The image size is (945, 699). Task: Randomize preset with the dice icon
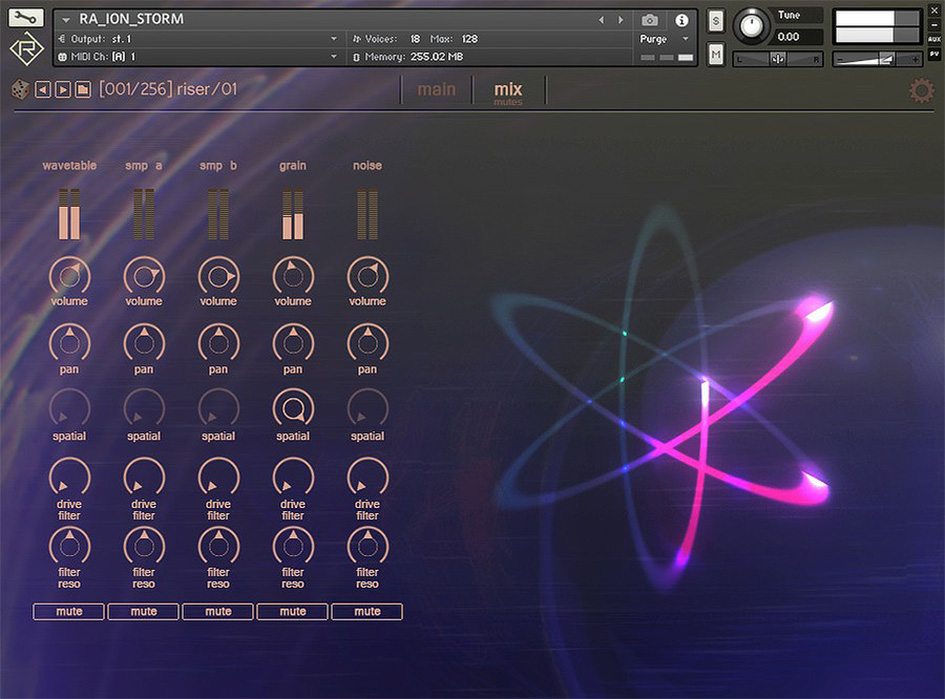(x=20, y=90)
